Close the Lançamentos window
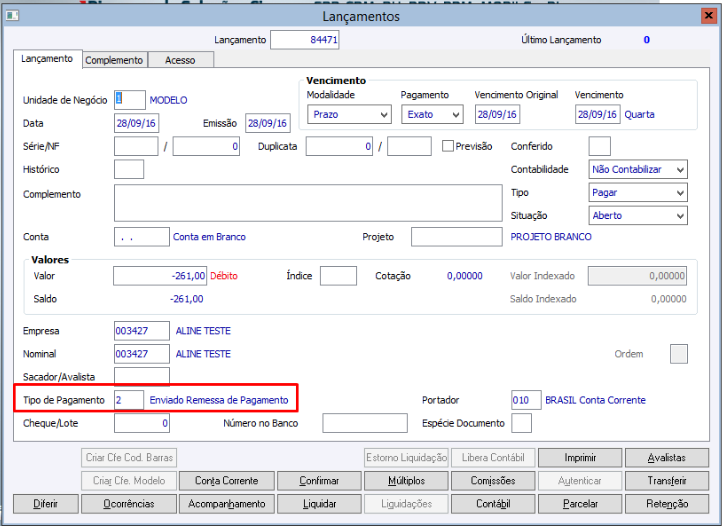 pos(708,16)
